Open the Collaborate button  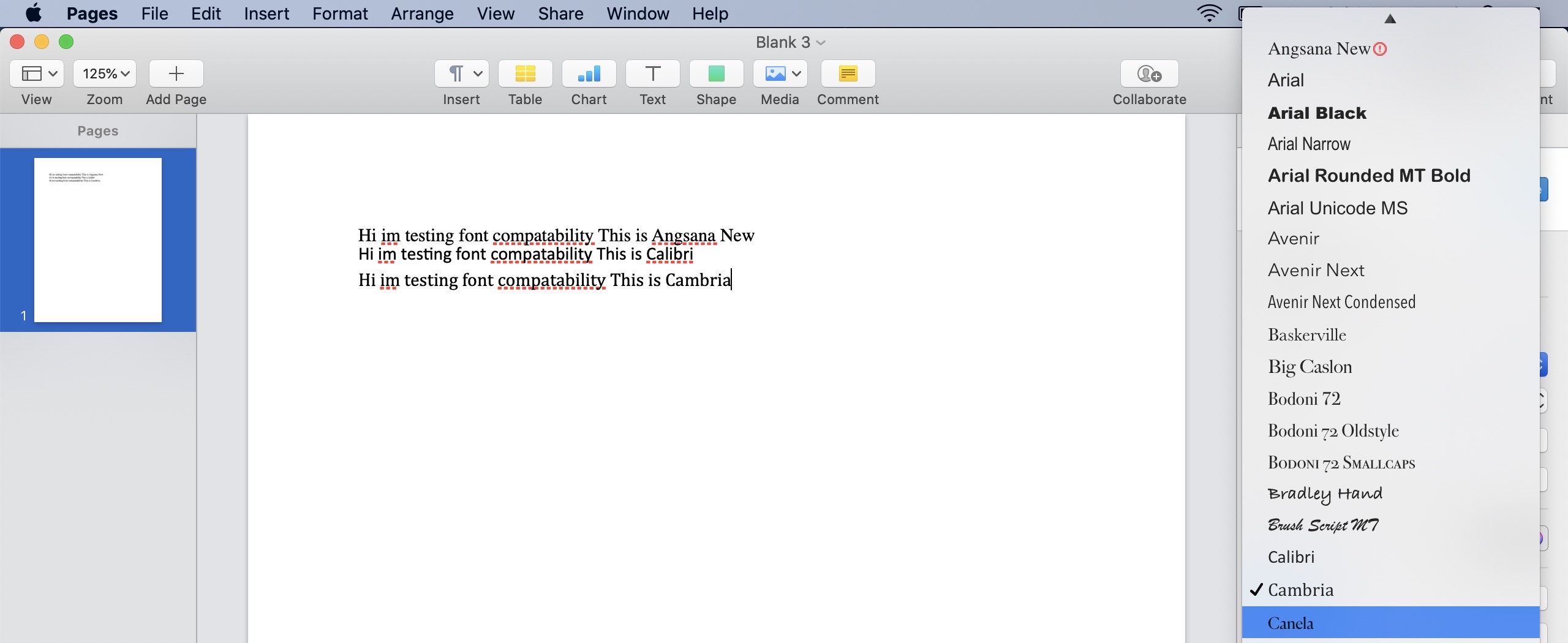[x=1150, y=73]
